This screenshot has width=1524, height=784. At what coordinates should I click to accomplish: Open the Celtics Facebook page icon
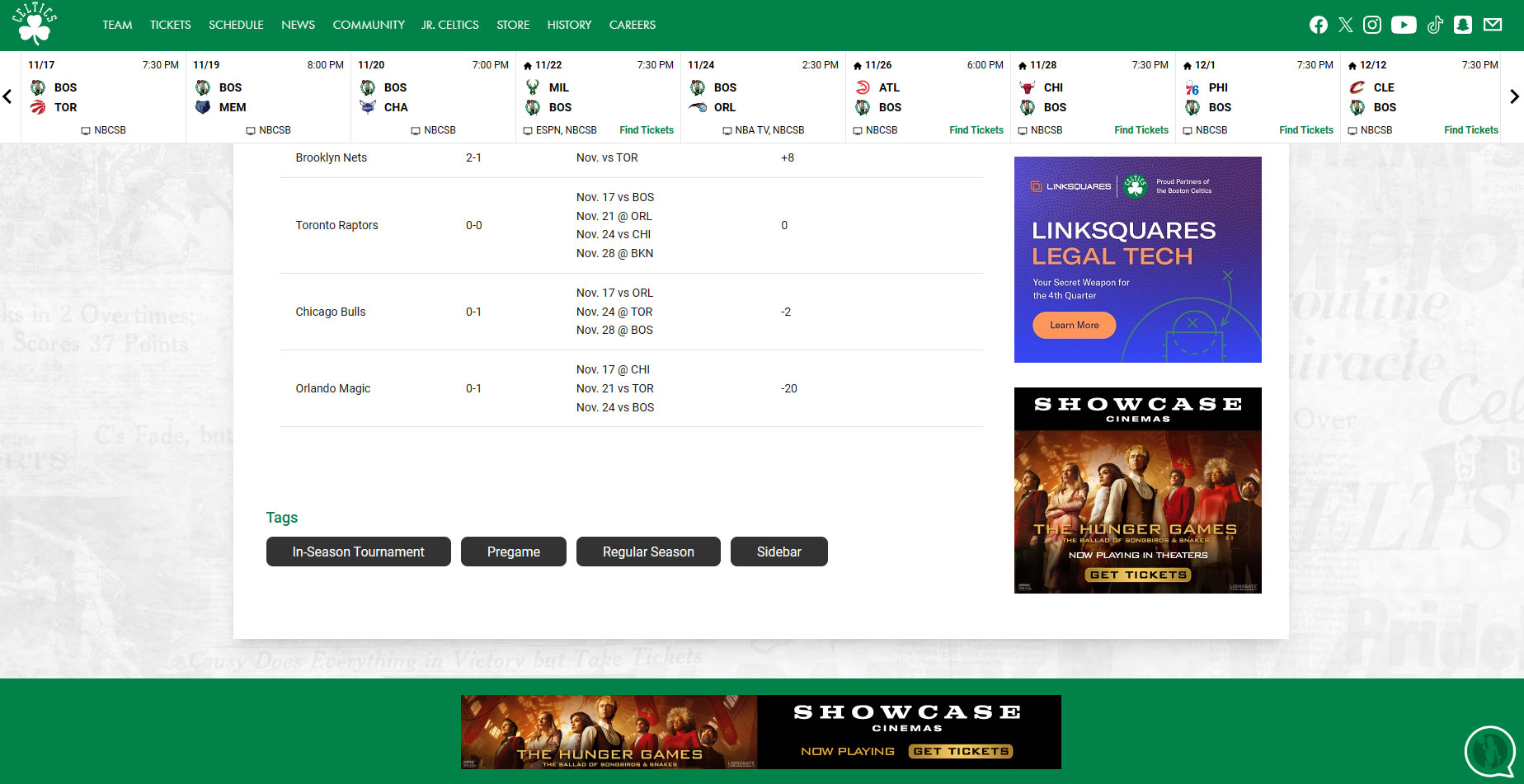(x=1318, y=25)
